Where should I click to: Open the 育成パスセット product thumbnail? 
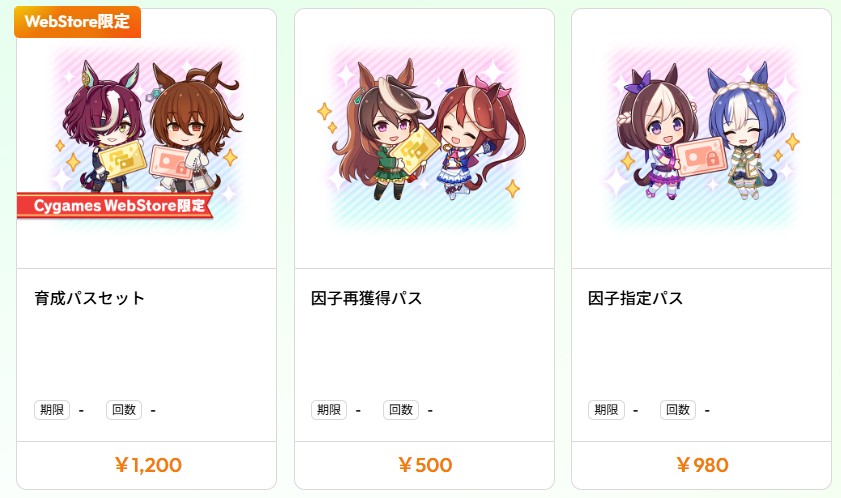[x=146, y=138]
